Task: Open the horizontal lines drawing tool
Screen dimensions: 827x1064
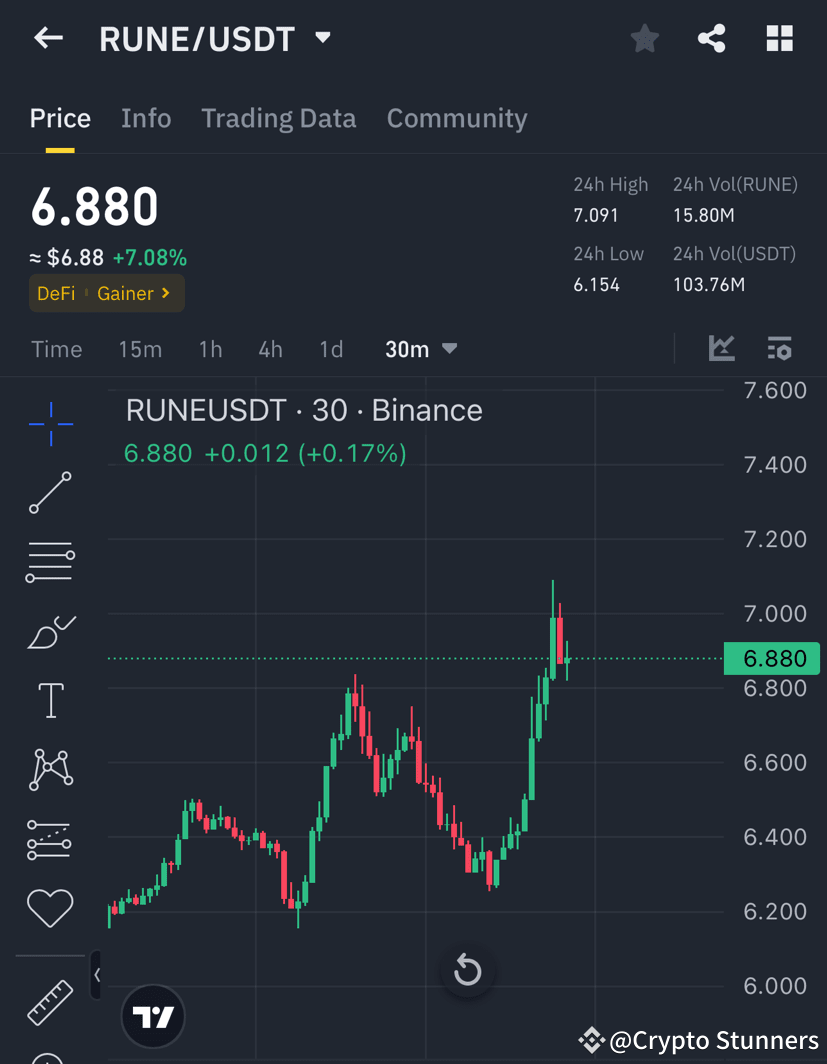Action: (50, 561)
